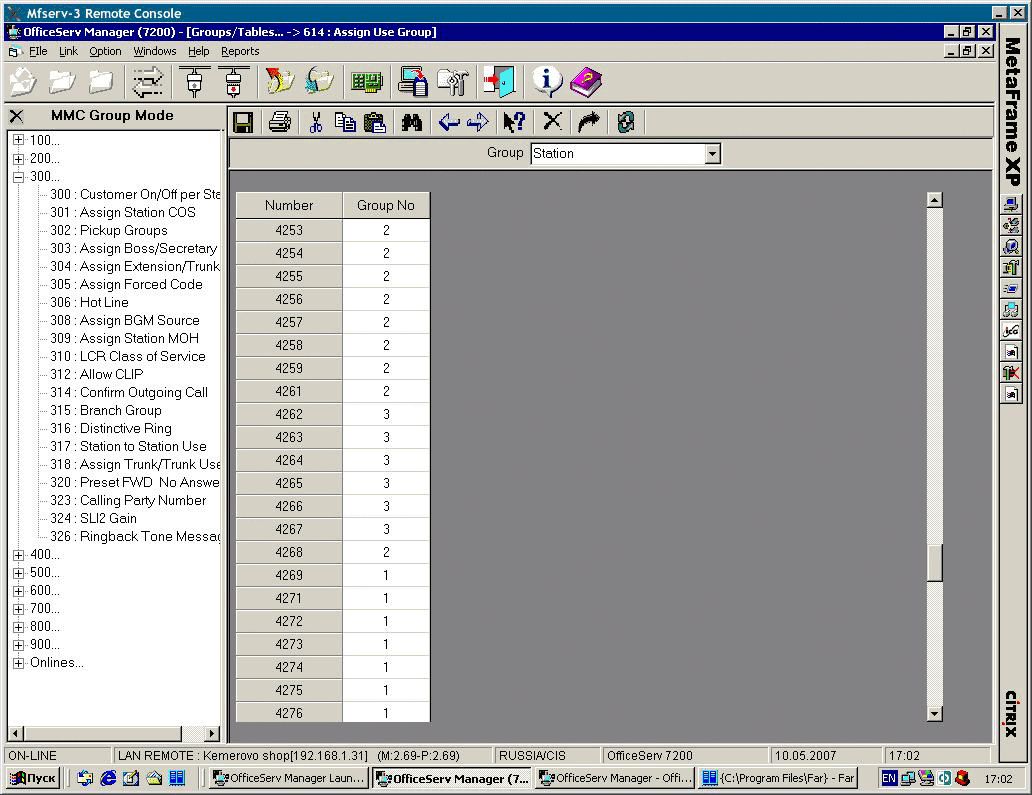Click the purple help book icon
The image size is (1032, 795).
586,82
